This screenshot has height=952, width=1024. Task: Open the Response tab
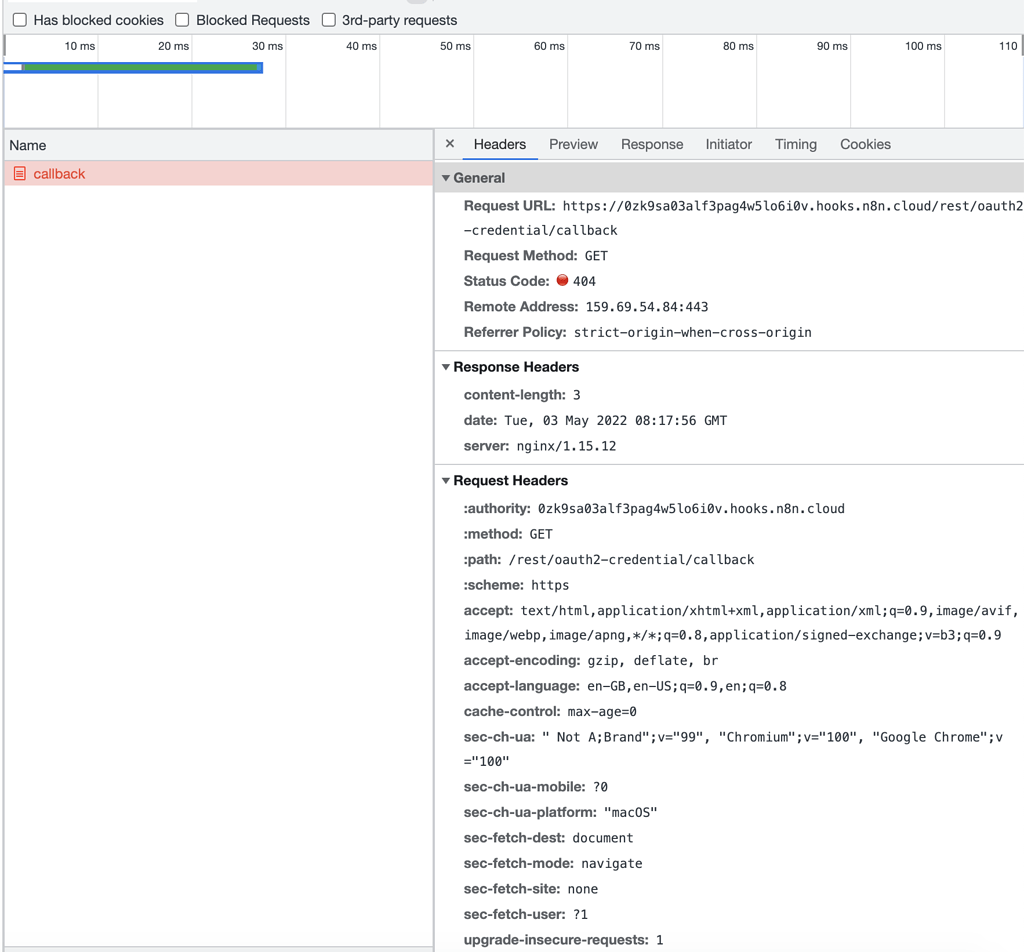pos(652,144)
